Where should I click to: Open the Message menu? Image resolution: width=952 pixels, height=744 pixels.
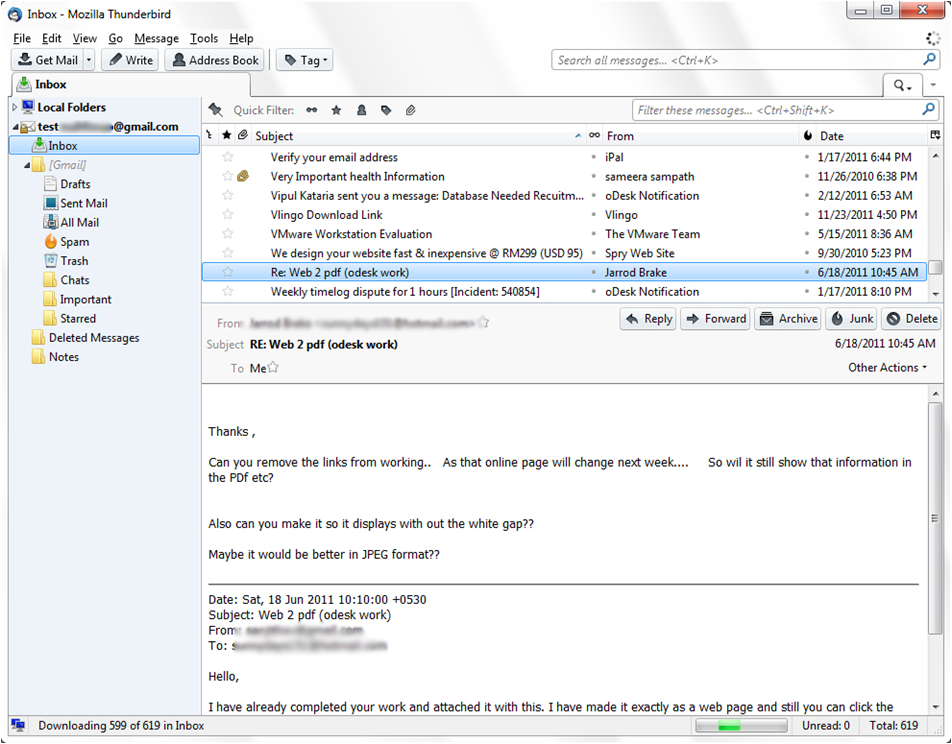pyautogui.click(x=157, y=38)
